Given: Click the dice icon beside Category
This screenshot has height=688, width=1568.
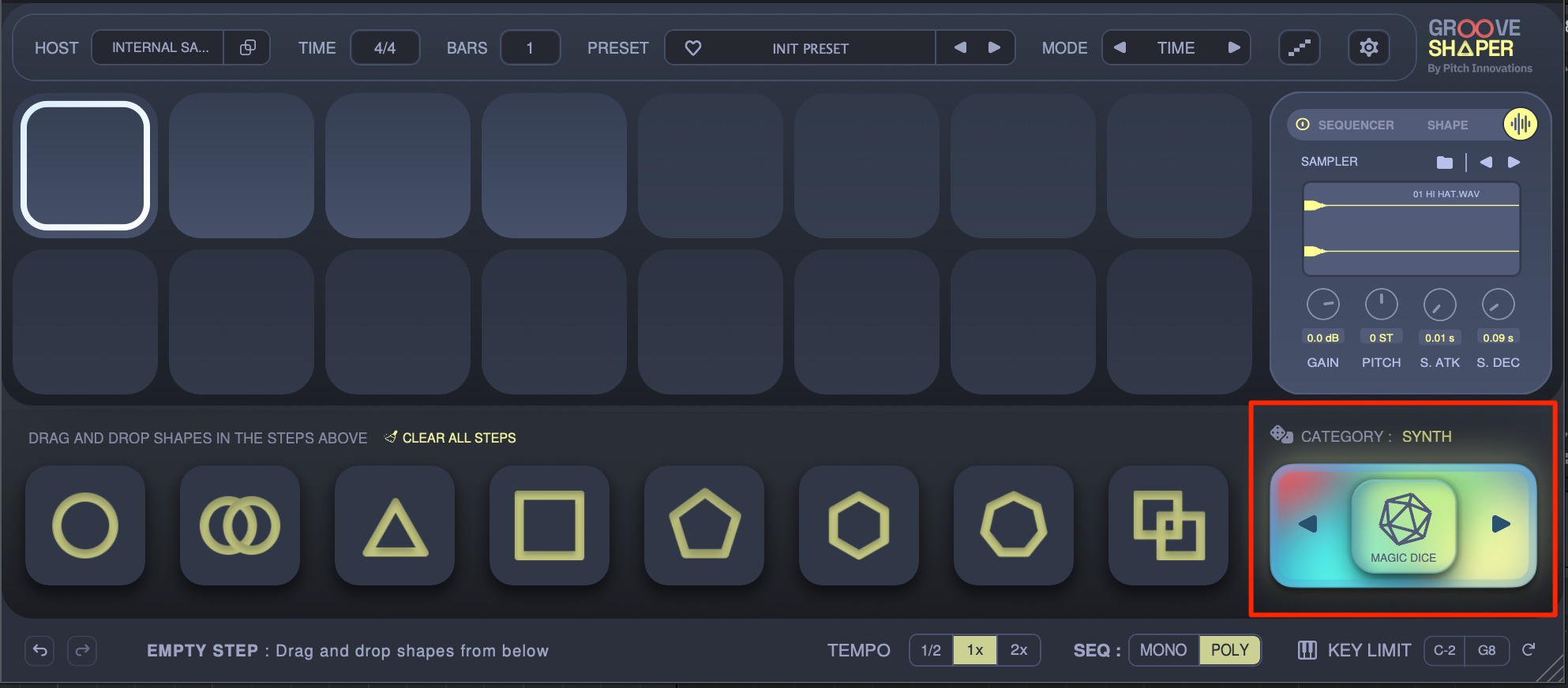Looking at the screenshot, I should pyautogui.click(x=1281, y=435).
